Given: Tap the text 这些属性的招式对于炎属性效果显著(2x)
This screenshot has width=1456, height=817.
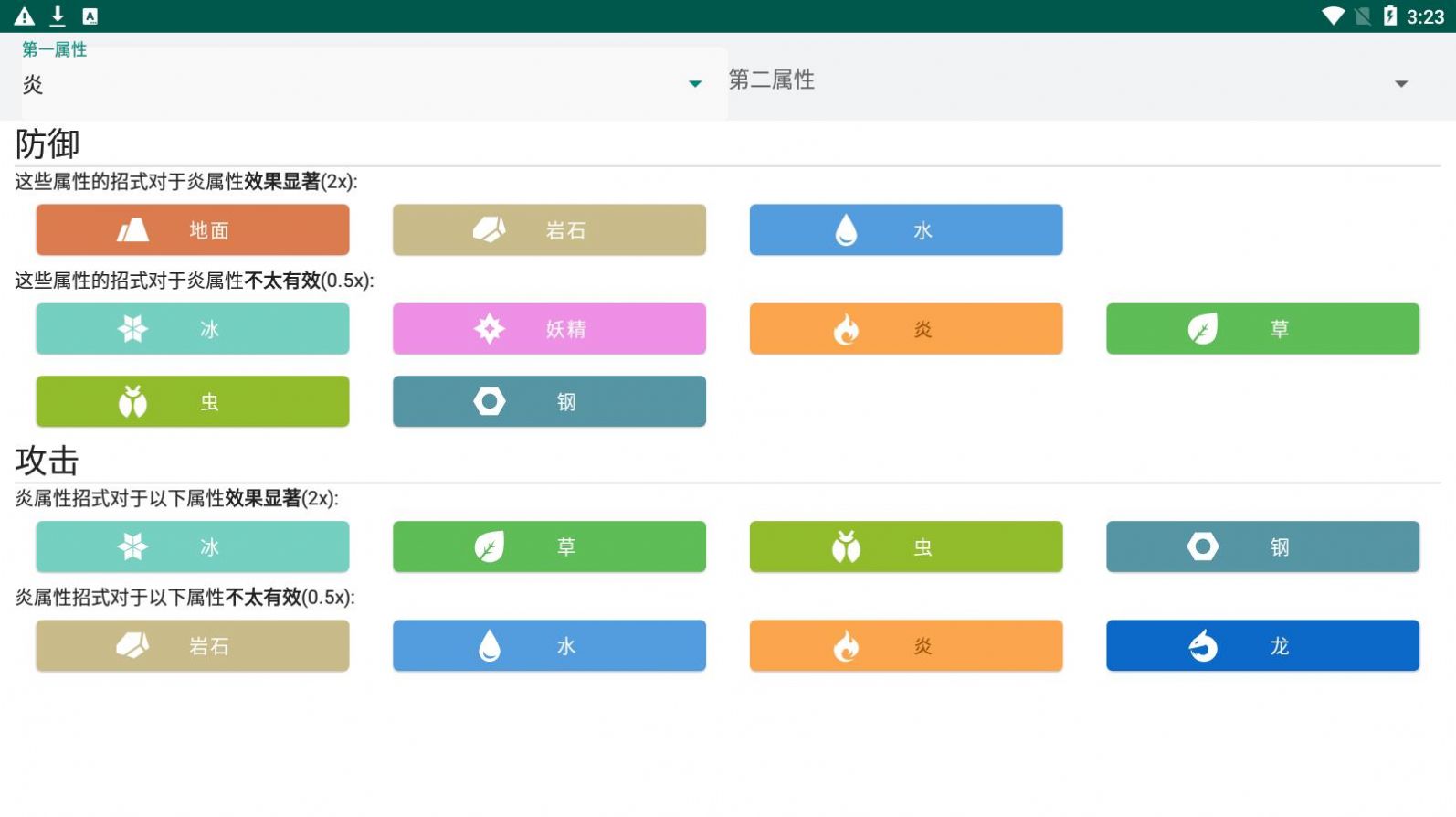Looking at the screenshot, I should coord(186,181).
